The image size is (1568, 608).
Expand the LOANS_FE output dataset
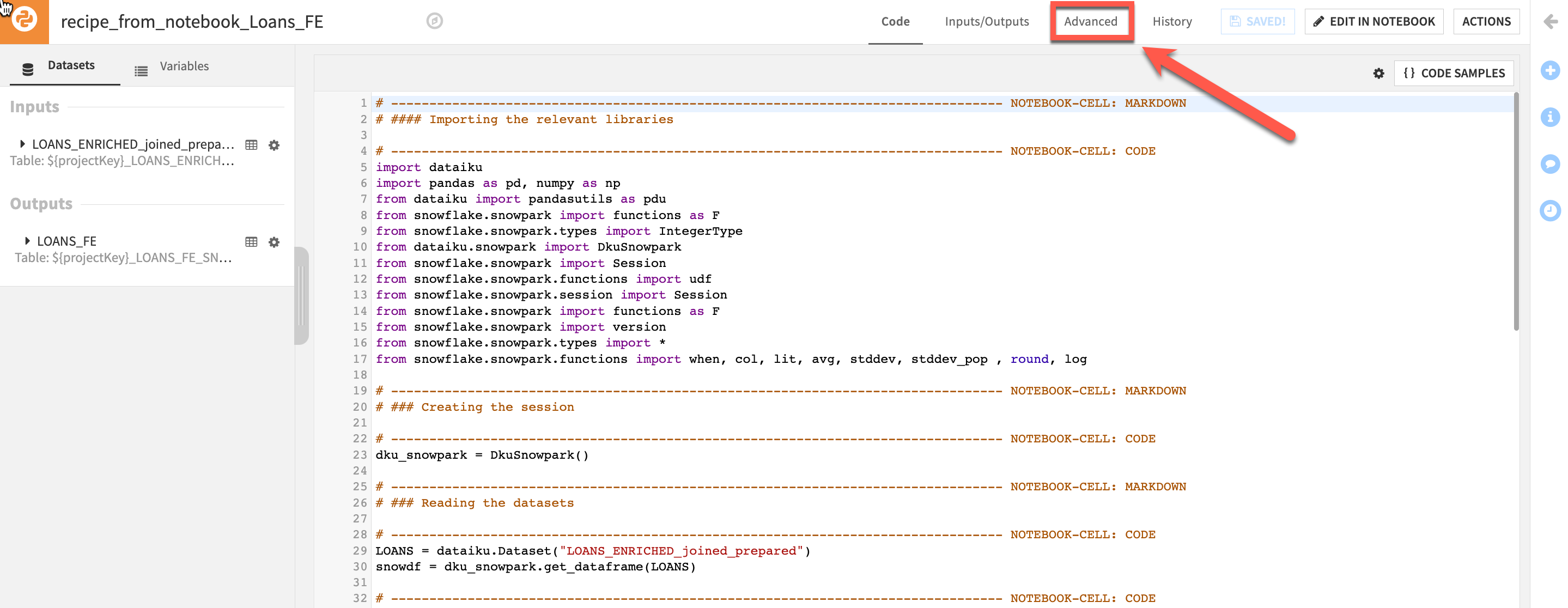coord(27,241)
